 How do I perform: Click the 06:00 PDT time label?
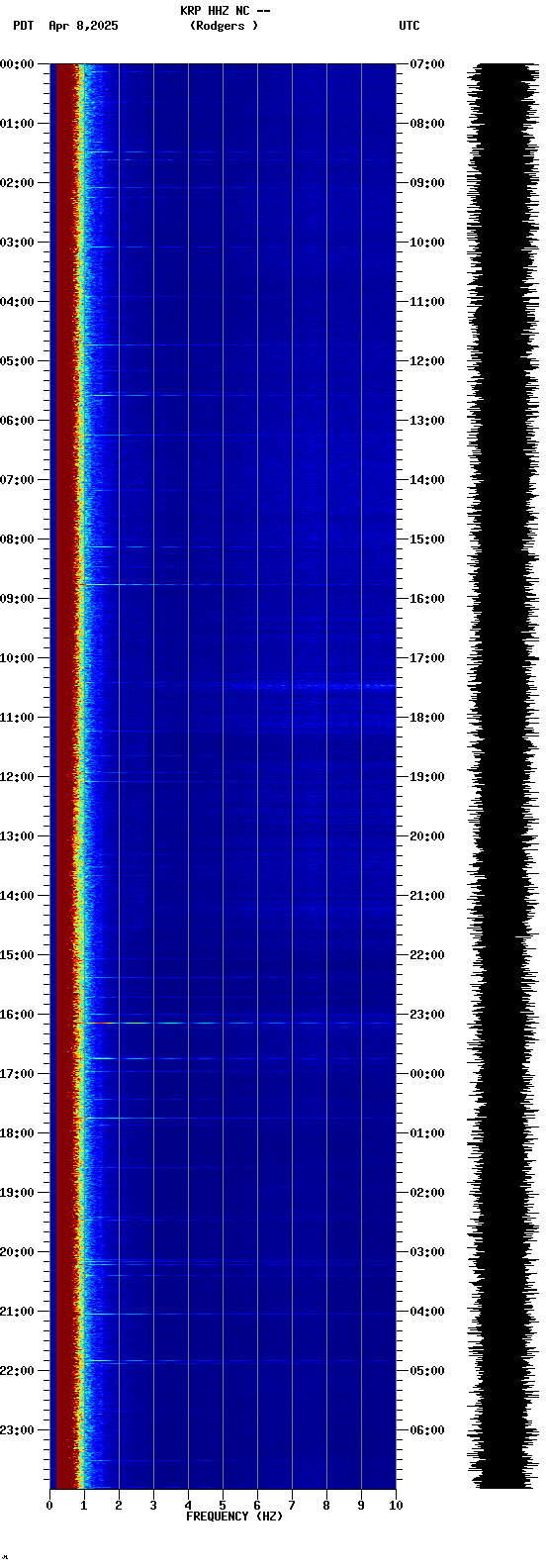point(18,421)
